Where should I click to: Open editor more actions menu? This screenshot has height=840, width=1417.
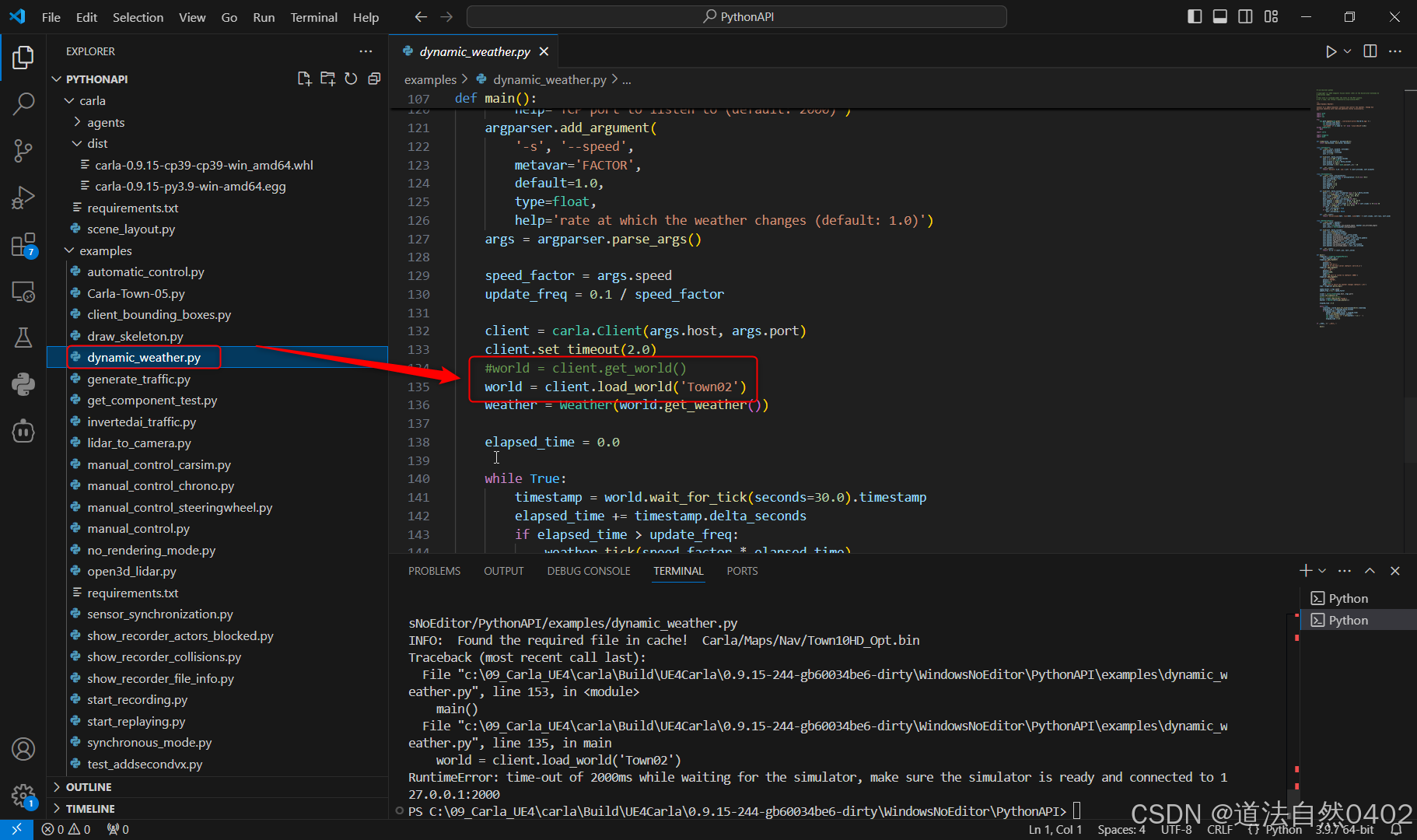pyautogui.click(x=1395, y=51)
